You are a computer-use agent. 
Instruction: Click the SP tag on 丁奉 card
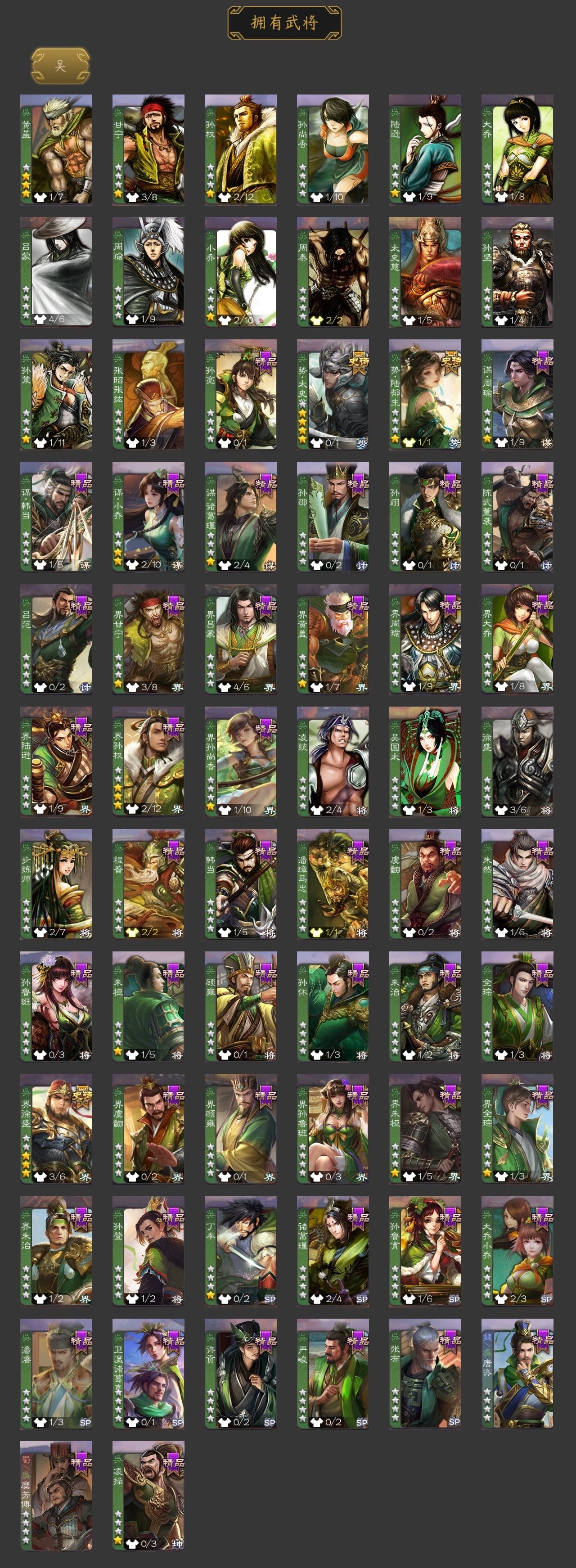coord(270,1299)
